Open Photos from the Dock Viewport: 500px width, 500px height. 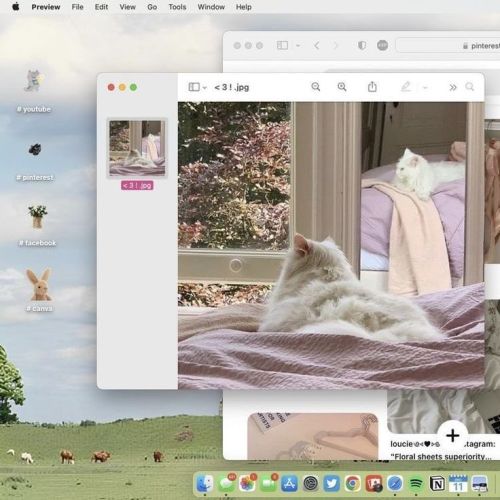[x=247, y=484]
